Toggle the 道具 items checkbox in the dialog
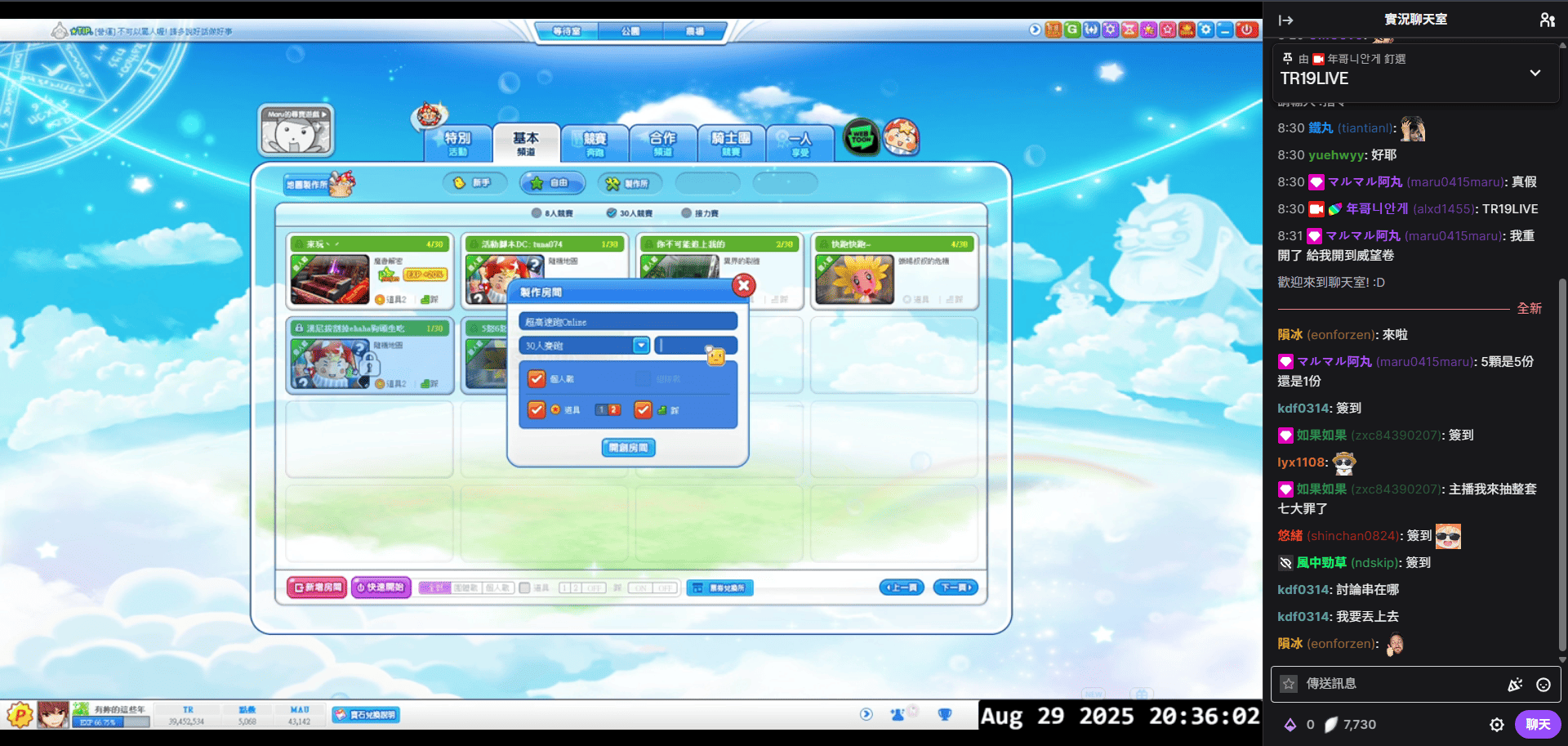This screenshot has height=746, width=1568. [x=537, y=410]
